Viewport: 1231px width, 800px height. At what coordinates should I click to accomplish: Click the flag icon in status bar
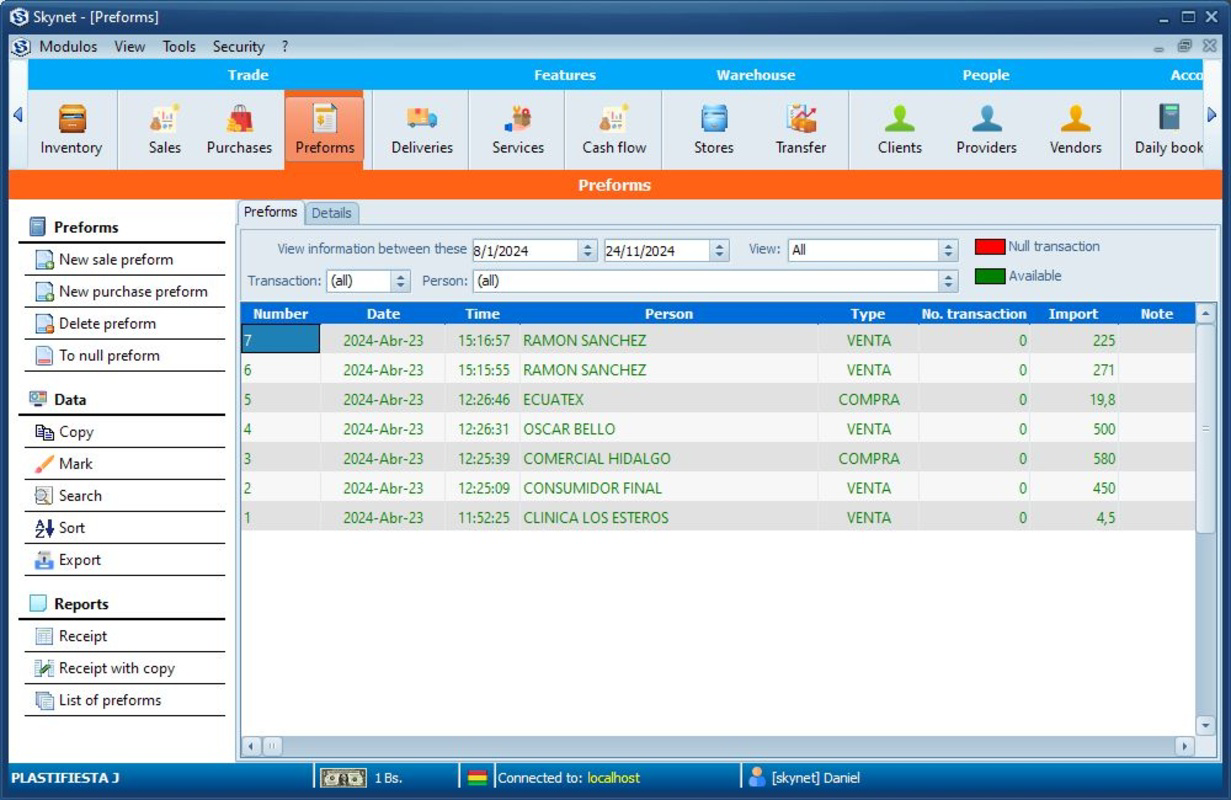click(478, 778)
